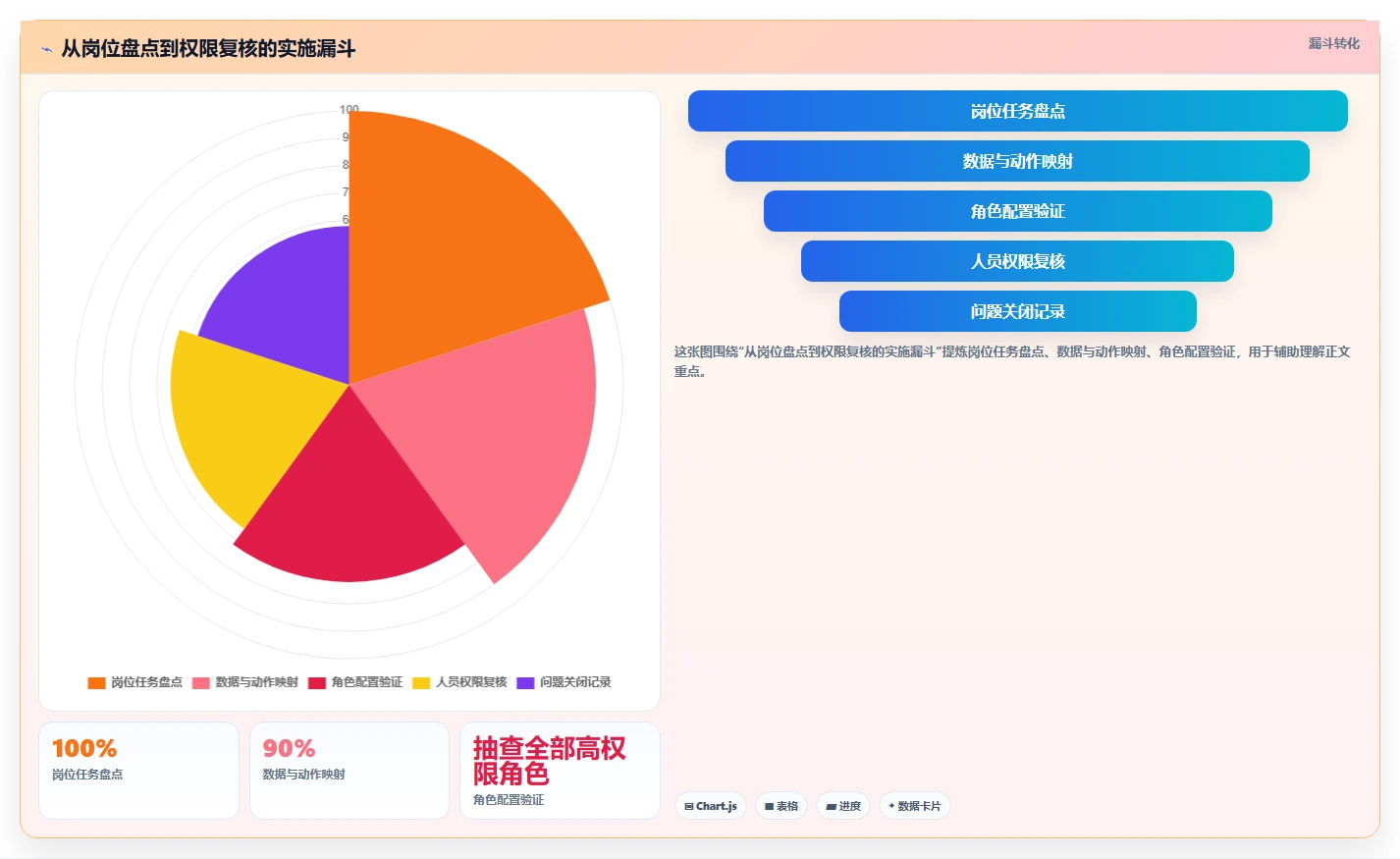Click the axis label 100 on chart

click(x=349, y=110)
